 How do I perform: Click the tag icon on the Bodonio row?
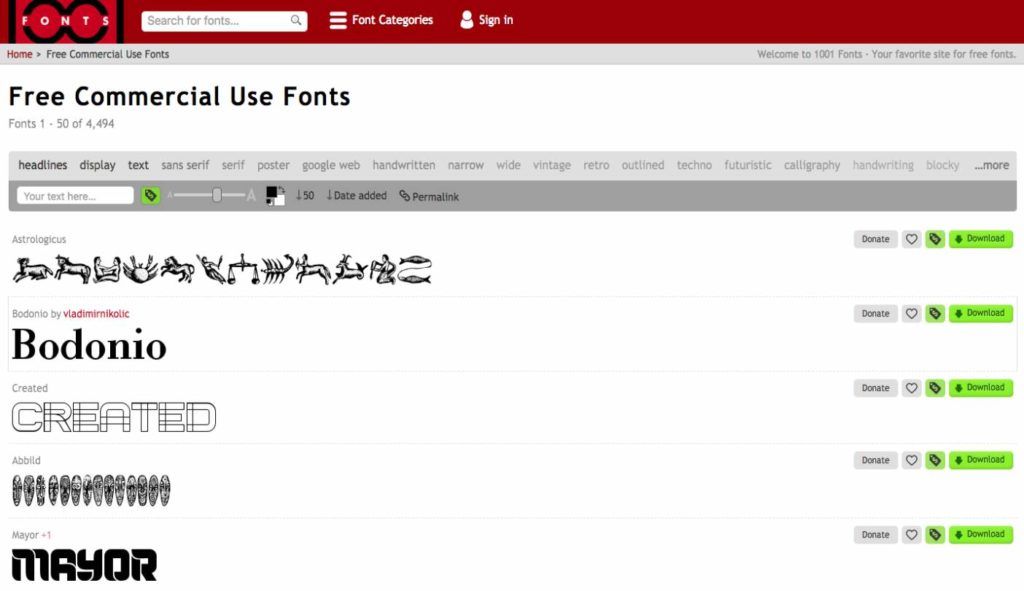(x=935, y=313)
